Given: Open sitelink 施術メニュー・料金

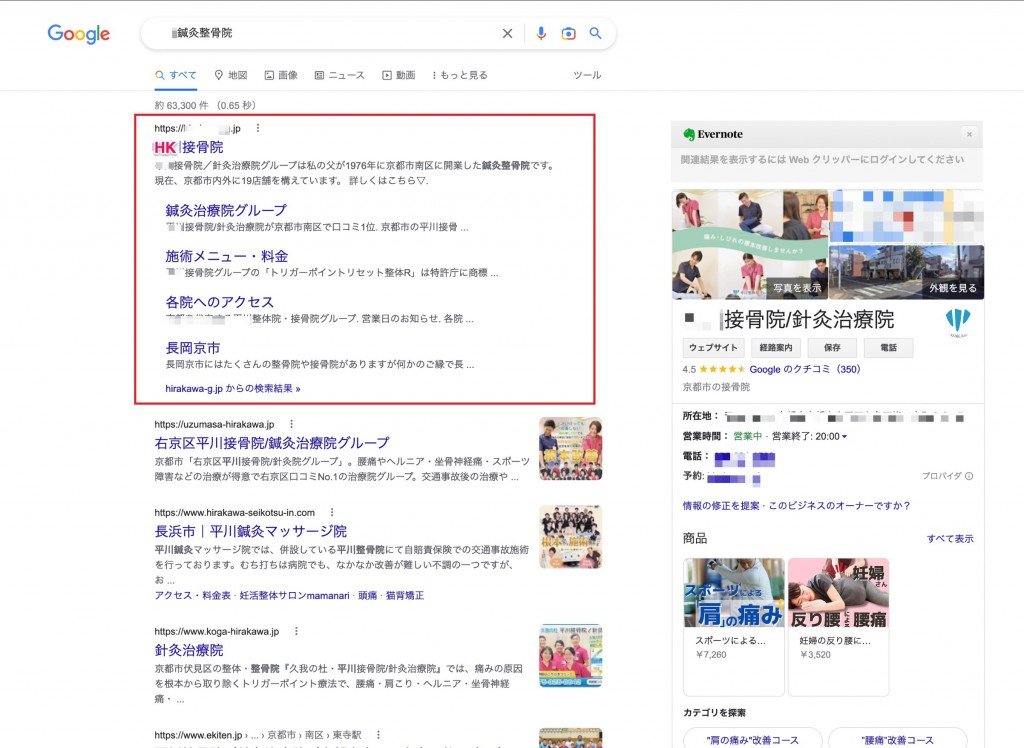Looking at the screenshot, I should [x=227, y=256].
